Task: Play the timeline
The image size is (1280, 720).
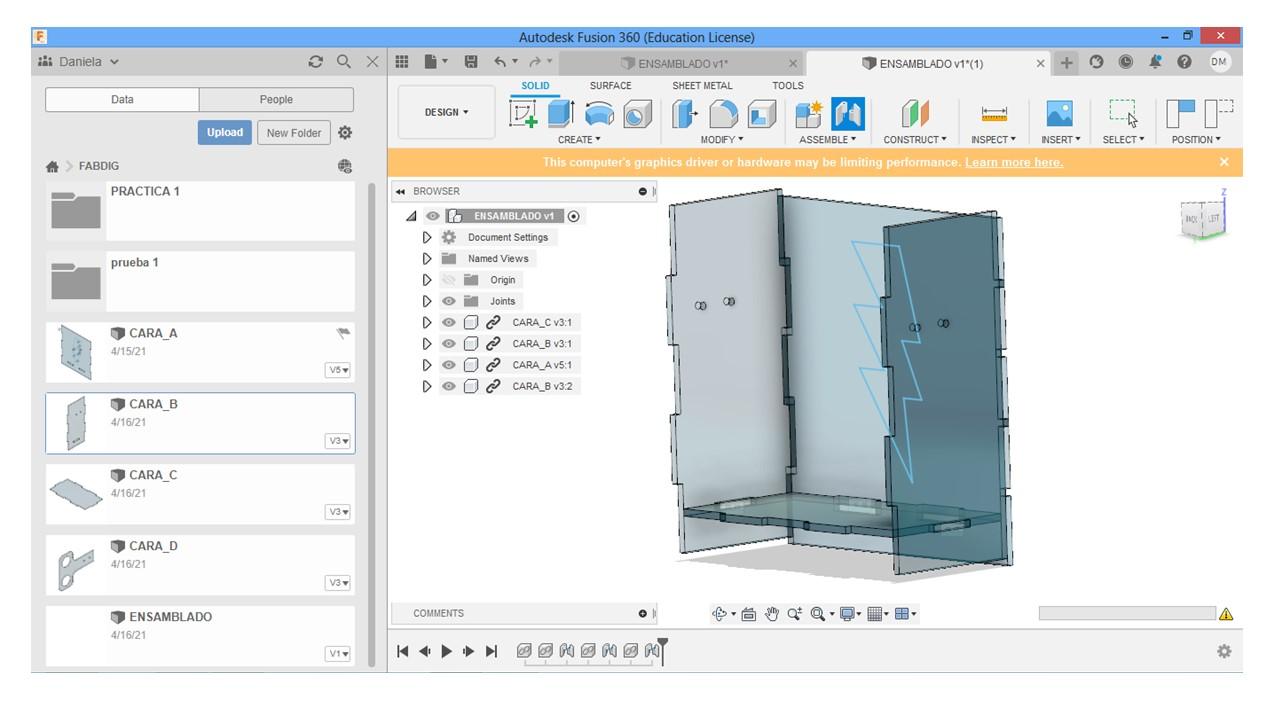Action: click(447, 651)
